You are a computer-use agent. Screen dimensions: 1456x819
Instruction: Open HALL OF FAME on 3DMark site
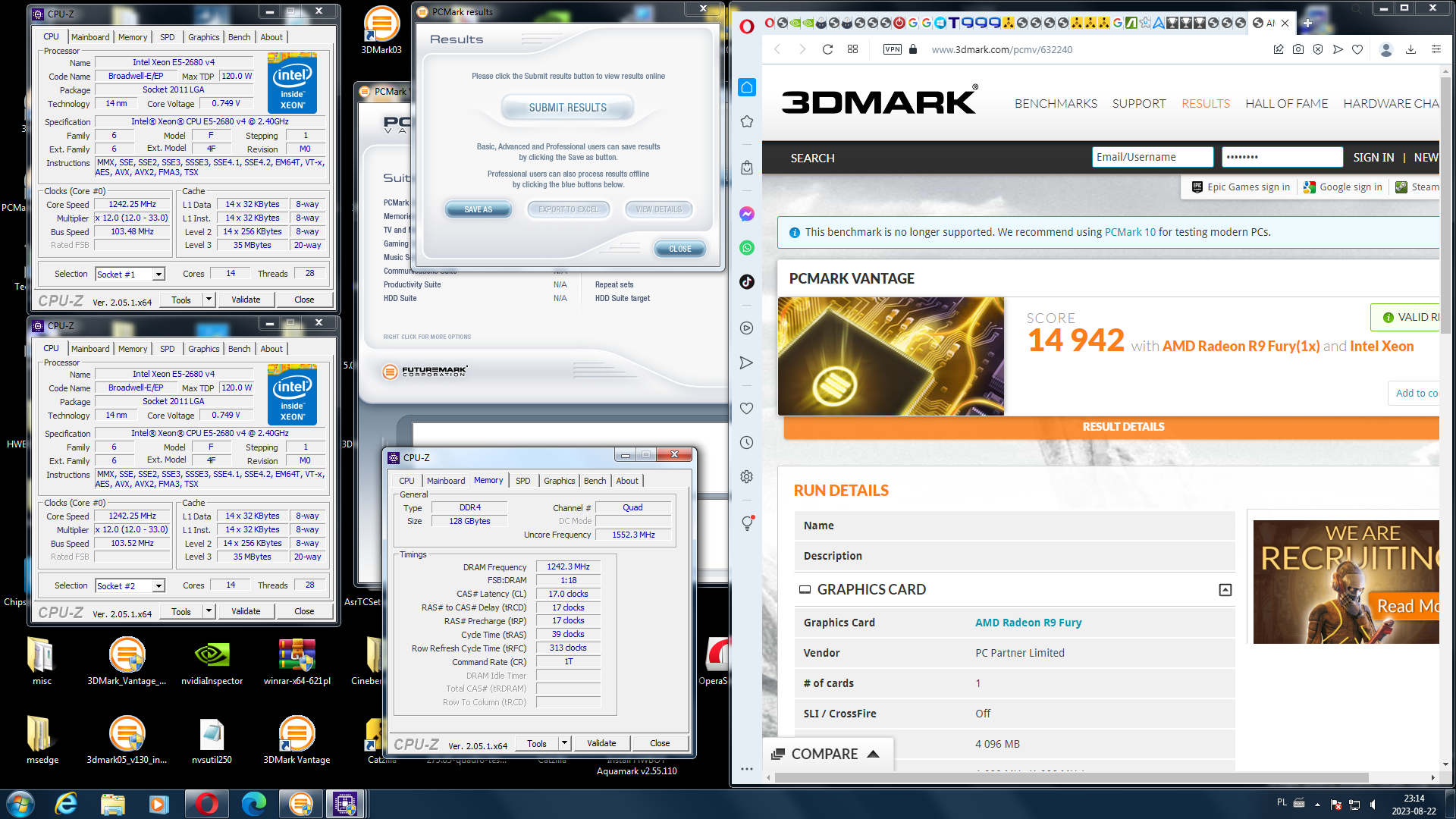click(1286, 104)
